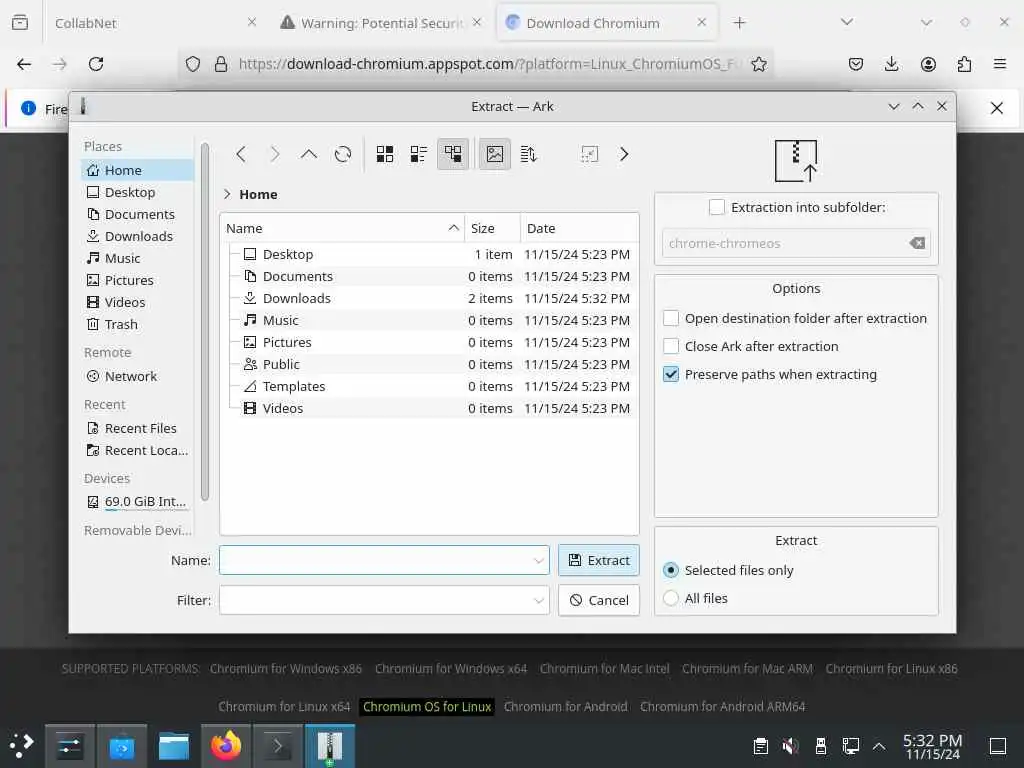1024x768 pixels.
Task: Switch to Detailed Tree view mode
Action: pyautogui.click(x=453, y=154)
